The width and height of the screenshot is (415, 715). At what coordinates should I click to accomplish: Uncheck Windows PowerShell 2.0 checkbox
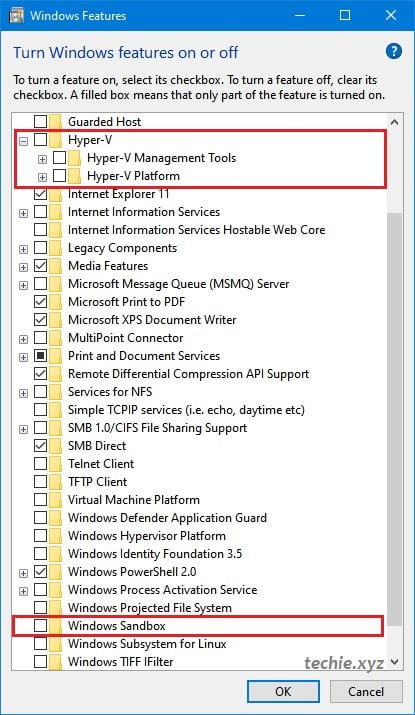click(41, 572)
